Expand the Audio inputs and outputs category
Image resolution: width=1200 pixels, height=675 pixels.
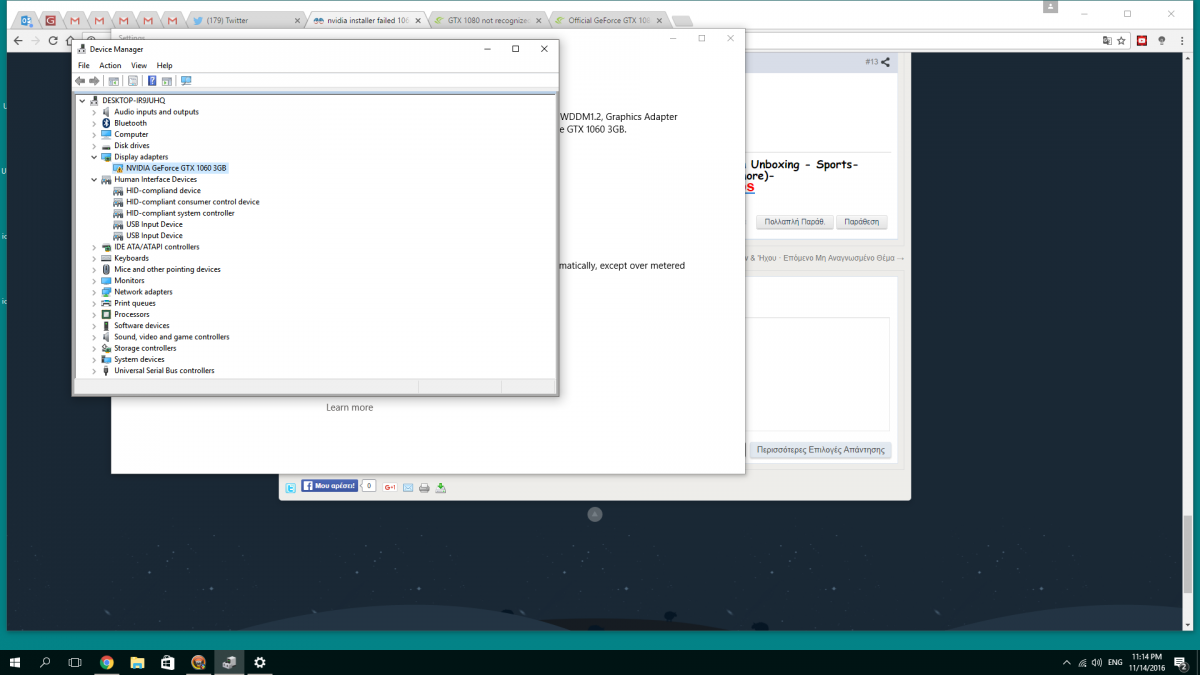94,112
